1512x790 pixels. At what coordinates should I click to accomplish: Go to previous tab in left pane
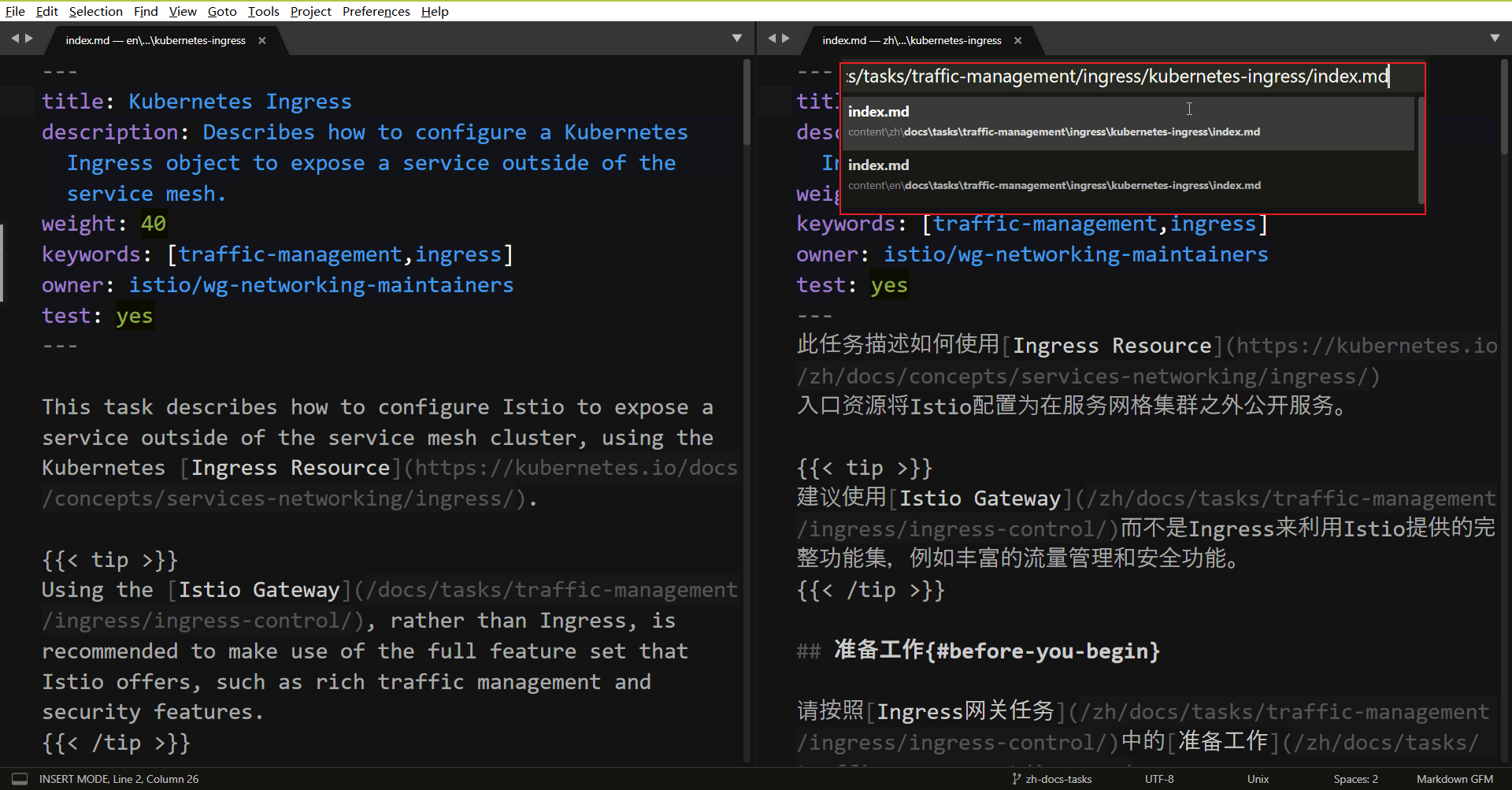pos(15,38)
